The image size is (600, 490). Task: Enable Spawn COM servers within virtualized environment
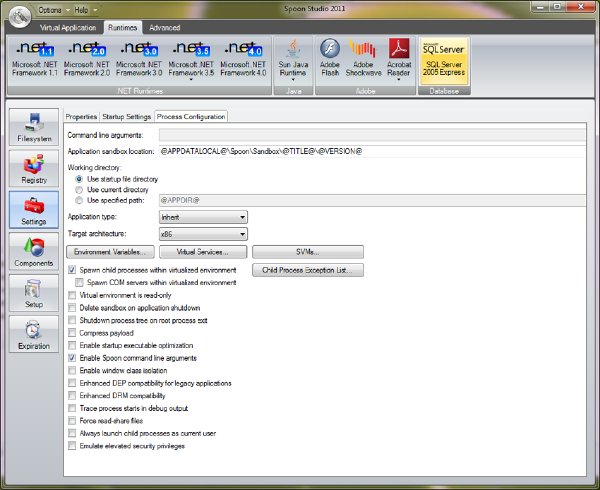(79, 283)
